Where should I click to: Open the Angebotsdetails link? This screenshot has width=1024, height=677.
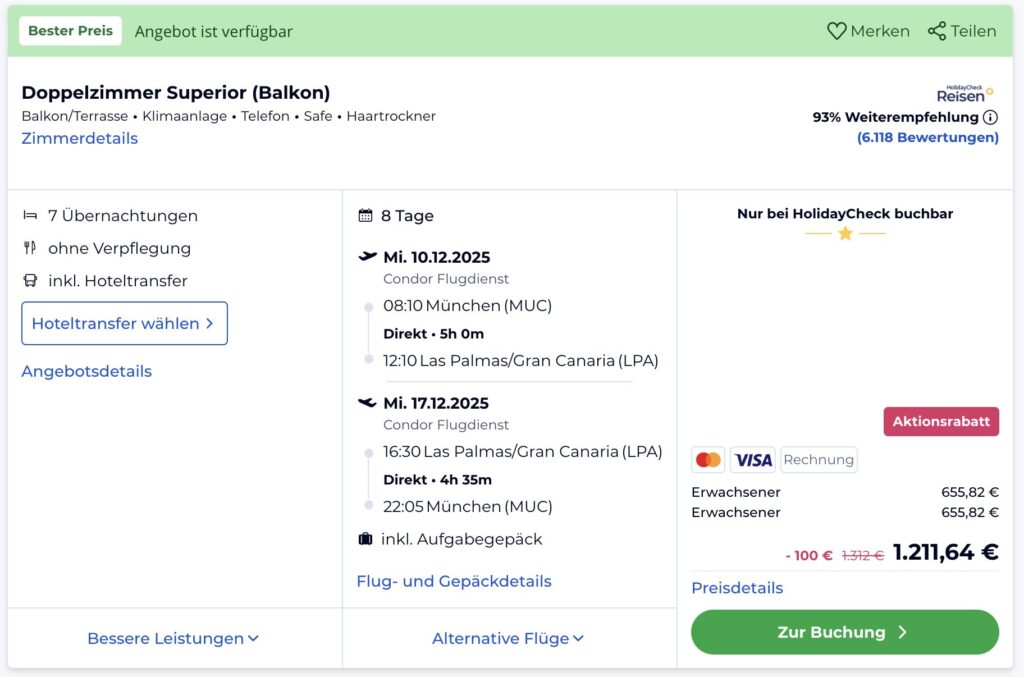87,371
